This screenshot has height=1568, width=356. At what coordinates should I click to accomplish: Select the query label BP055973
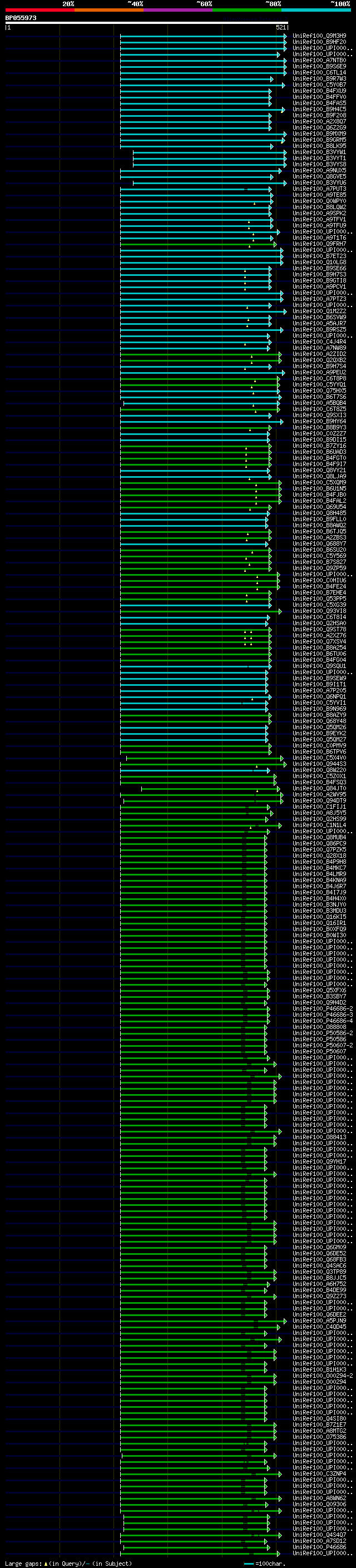pyautogui.click(x=21, y=18)
